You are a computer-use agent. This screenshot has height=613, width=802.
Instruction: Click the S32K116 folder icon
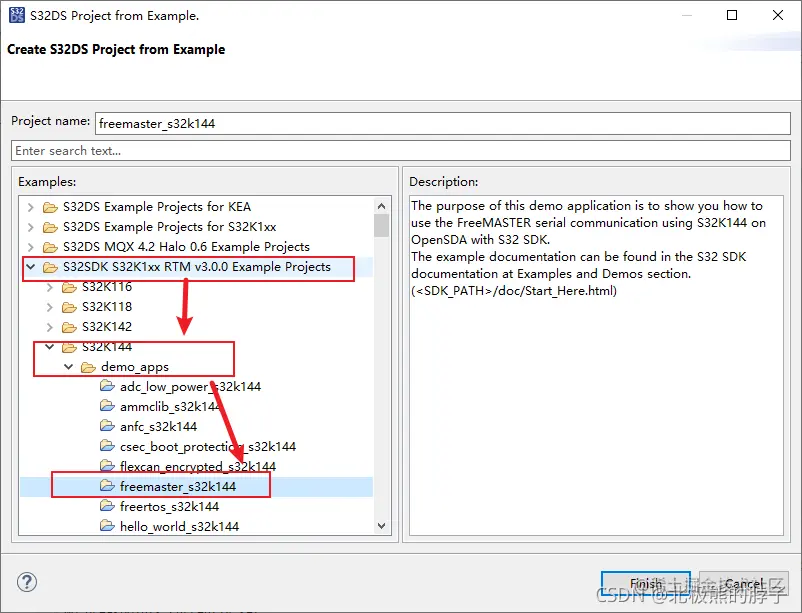point(69,287)
